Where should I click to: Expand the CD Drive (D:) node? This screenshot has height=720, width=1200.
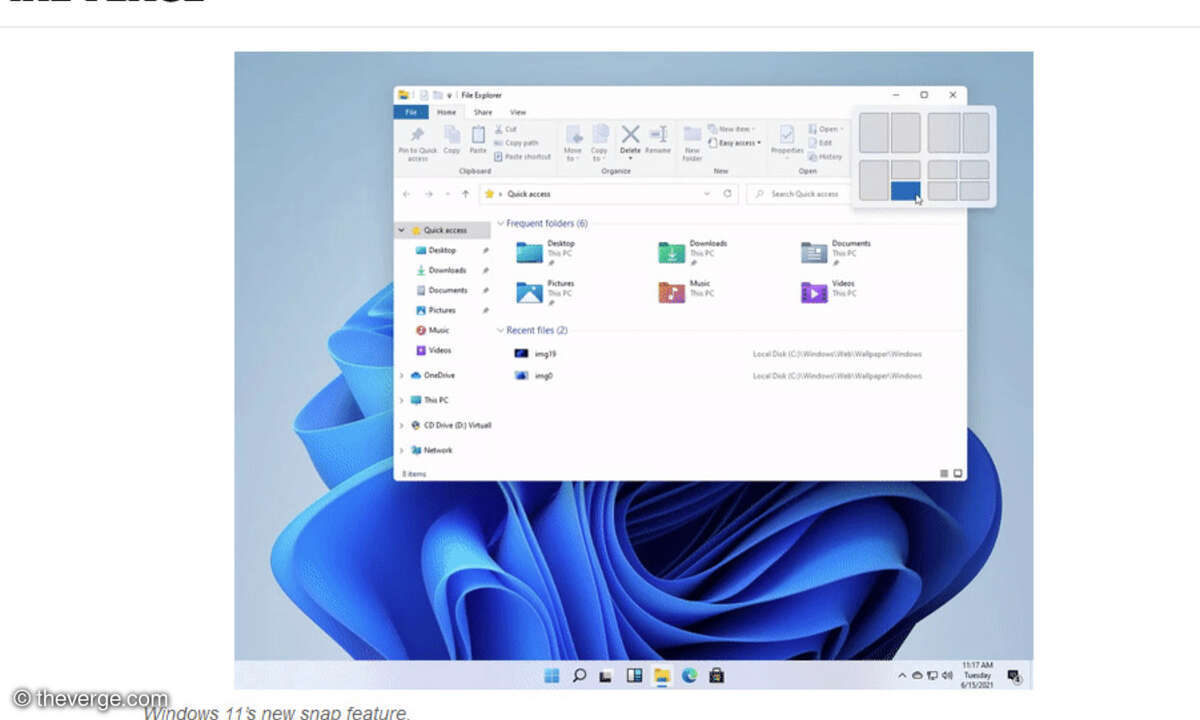[402, 425]
